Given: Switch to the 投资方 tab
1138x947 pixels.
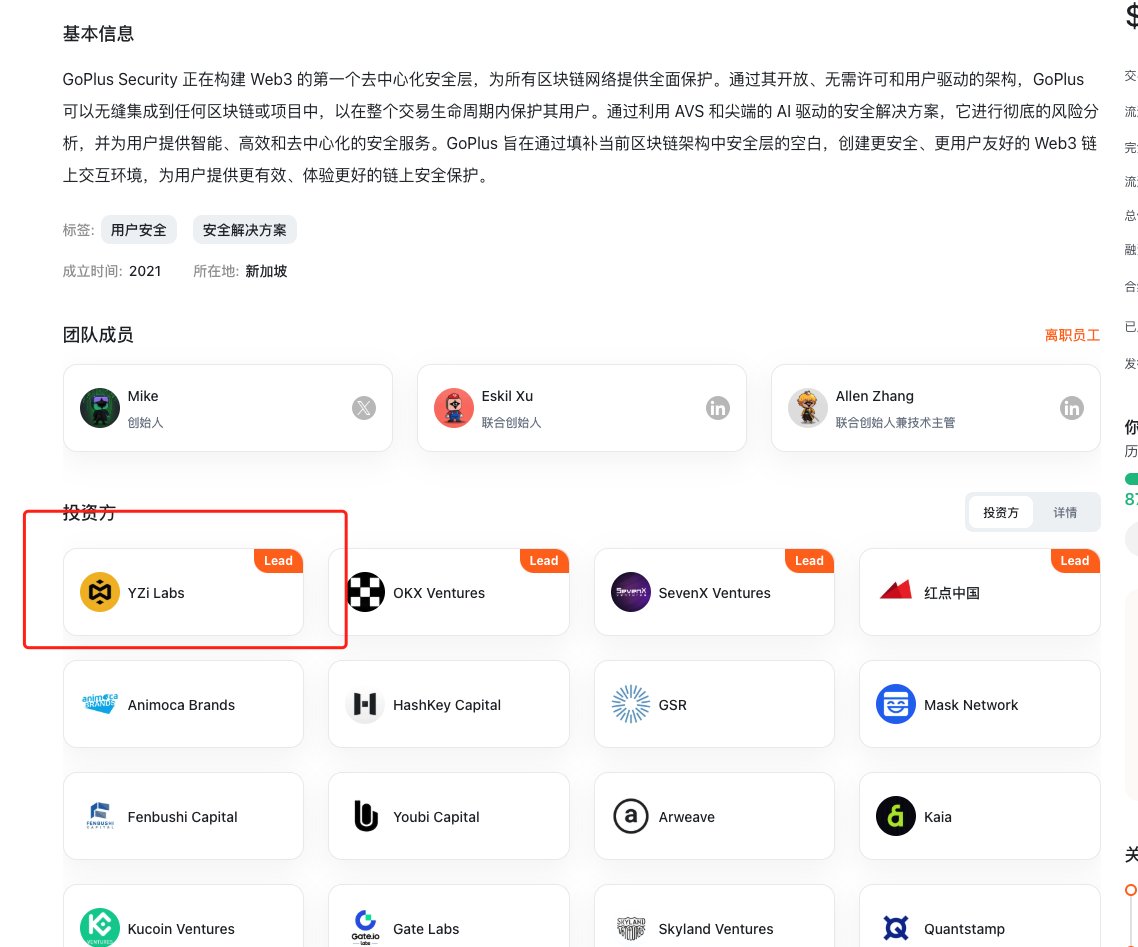Looking at the screenshot, I should coord(1001,512).
